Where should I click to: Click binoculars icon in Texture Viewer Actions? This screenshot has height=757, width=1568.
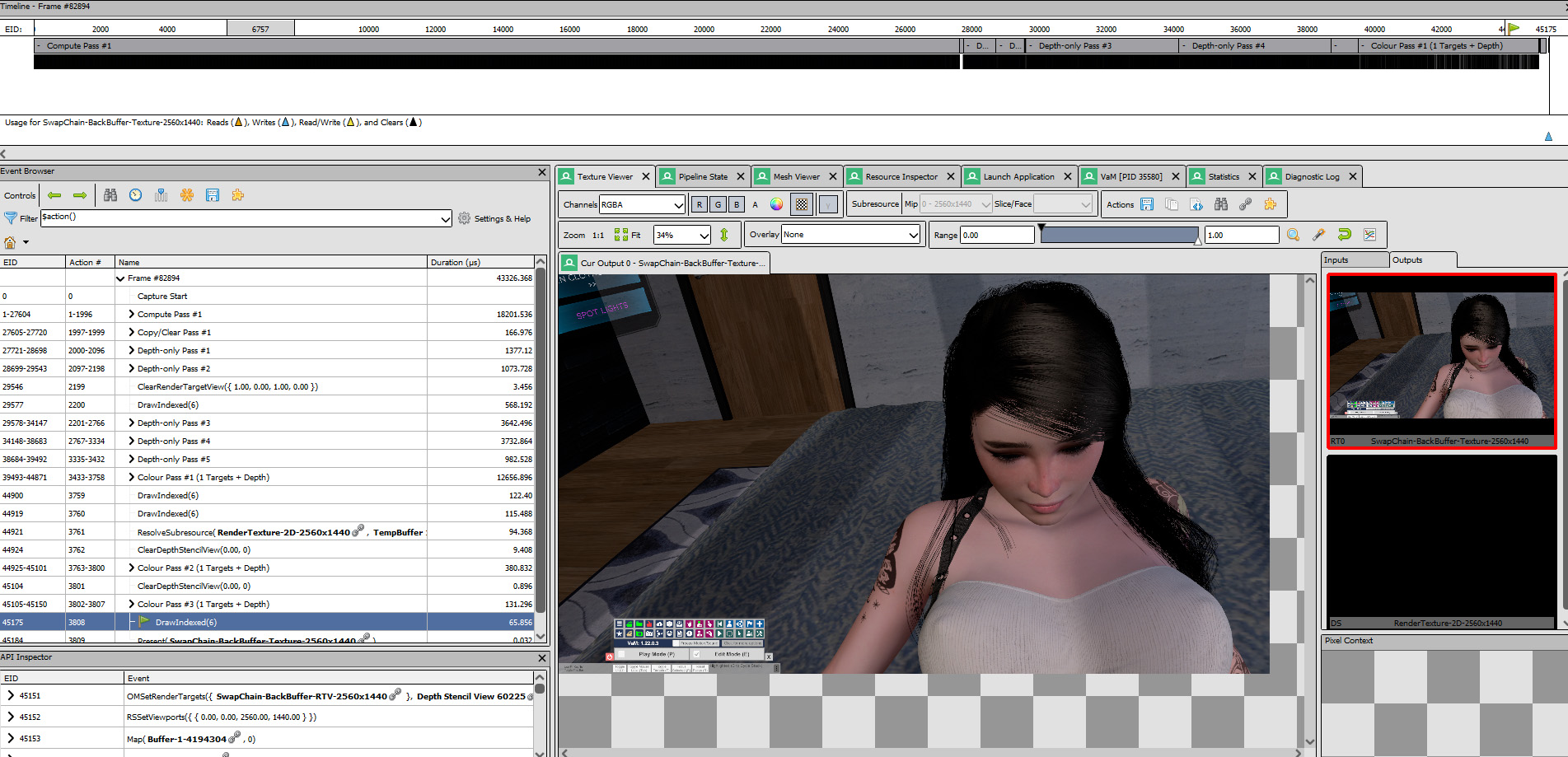(1221, 204)
